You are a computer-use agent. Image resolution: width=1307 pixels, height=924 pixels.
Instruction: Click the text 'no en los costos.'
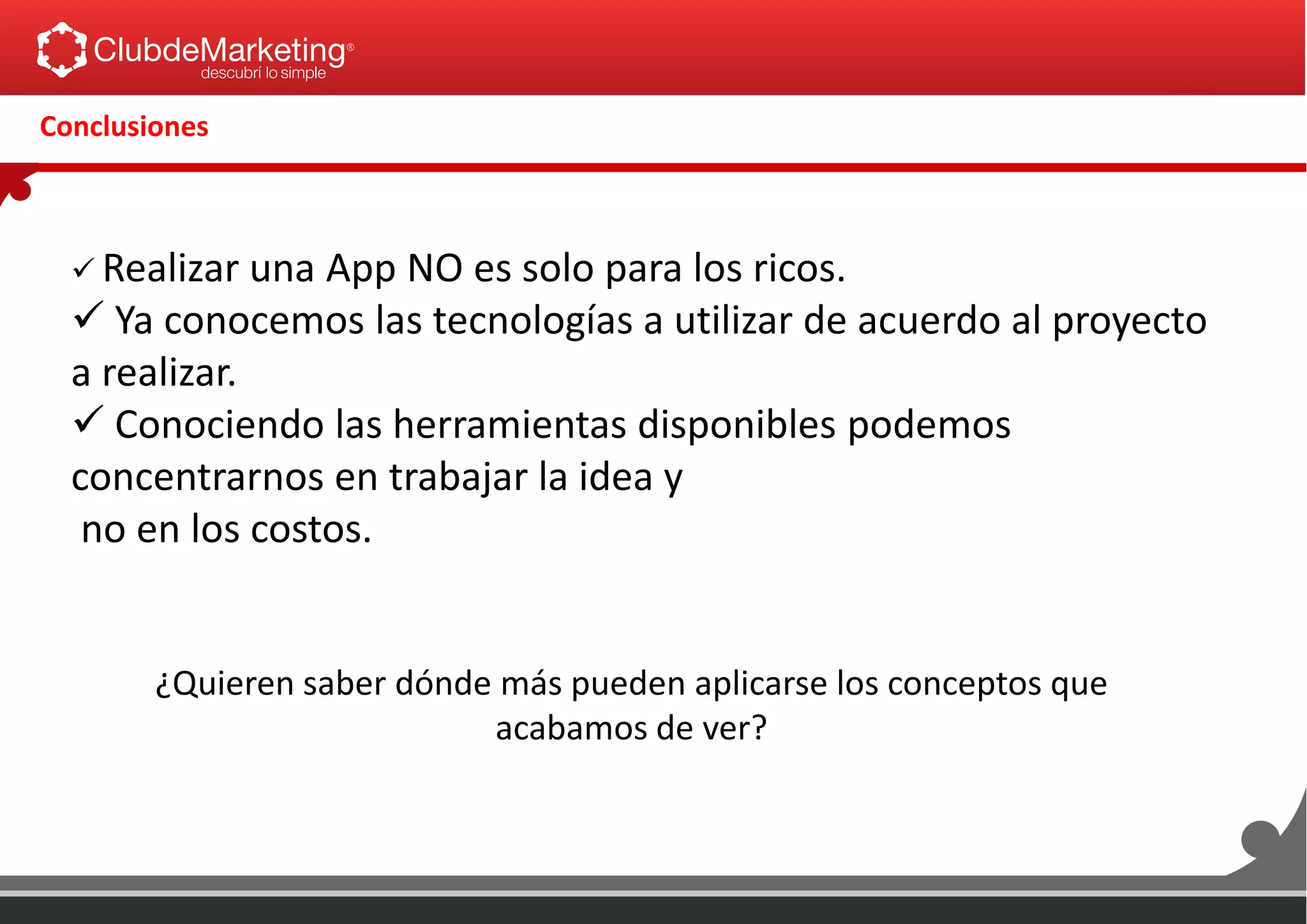(227, 529)
